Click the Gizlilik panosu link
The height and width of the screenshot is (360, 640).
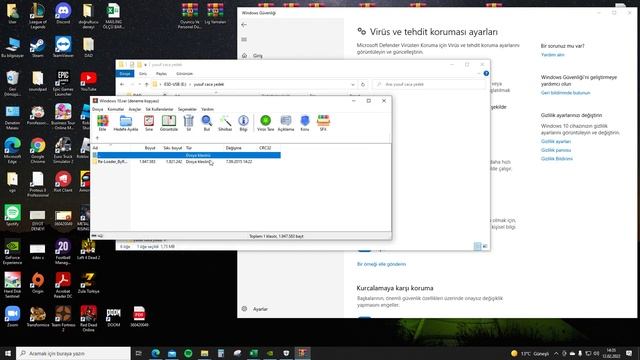click(x=556, y=150)
